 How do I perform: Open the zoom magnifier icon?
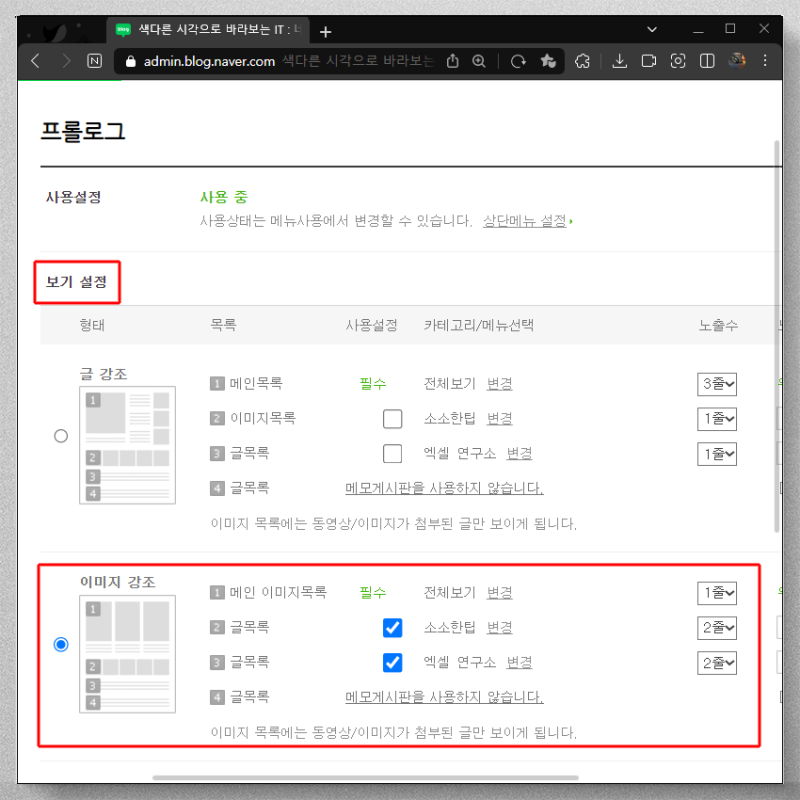[479, 61]
